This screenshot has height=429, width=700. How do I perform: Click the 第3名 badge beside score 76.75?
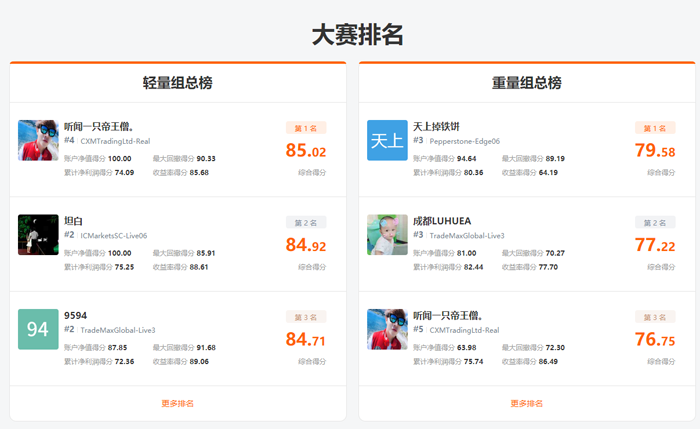click(x=655, y=317)
